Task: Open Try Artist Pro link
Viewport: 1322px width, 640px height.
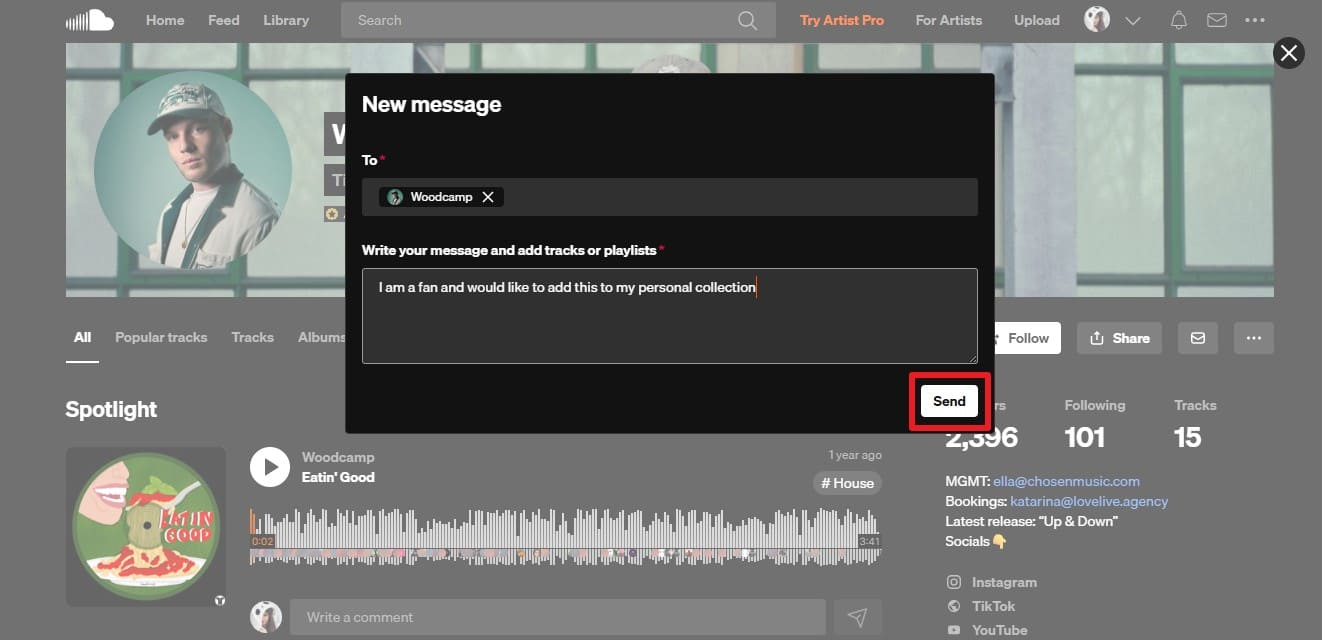Action: [x=842, y=20]
